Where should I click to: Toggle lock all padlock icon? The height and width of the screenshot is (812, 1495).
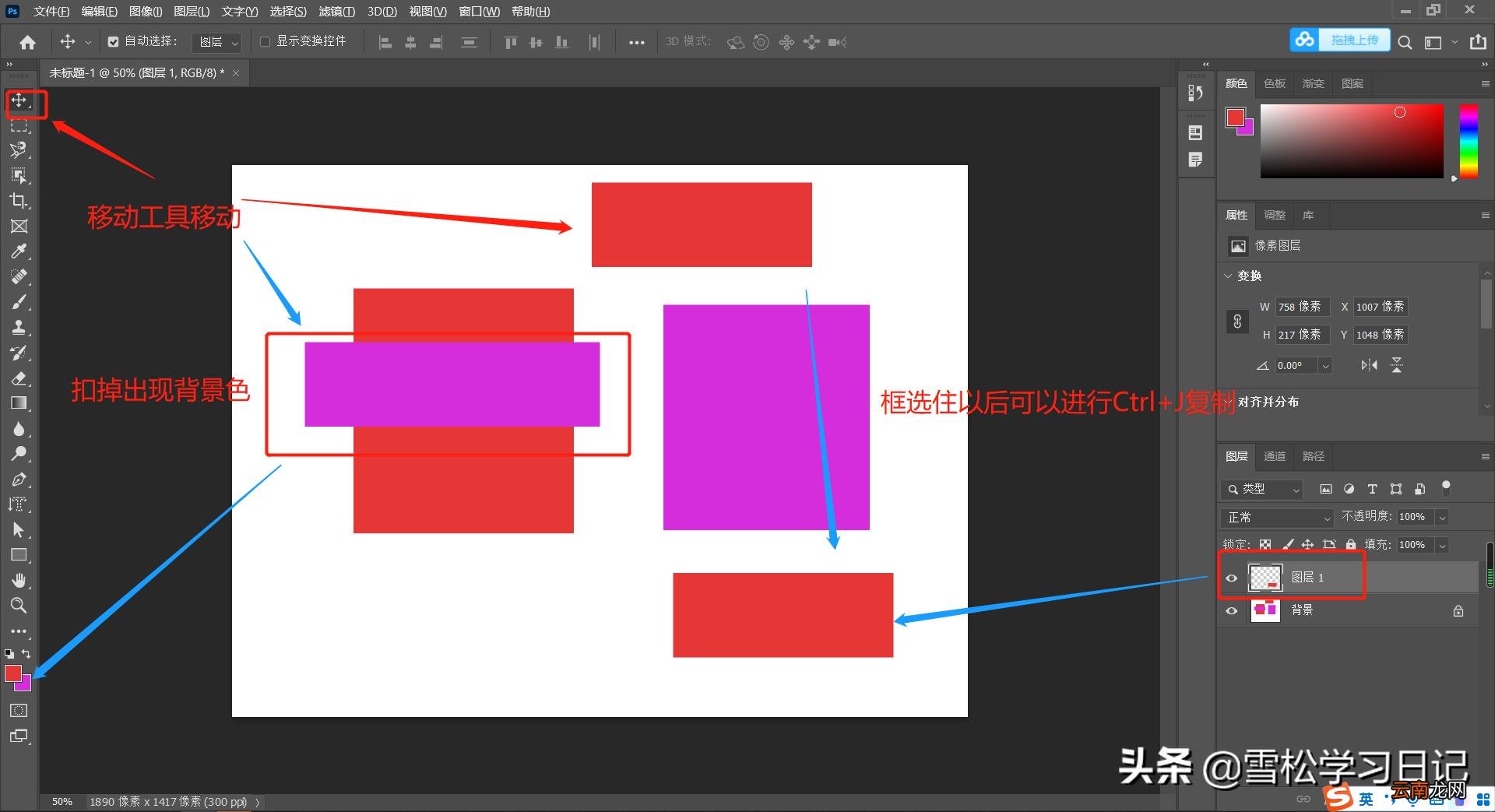point(1351,545)
